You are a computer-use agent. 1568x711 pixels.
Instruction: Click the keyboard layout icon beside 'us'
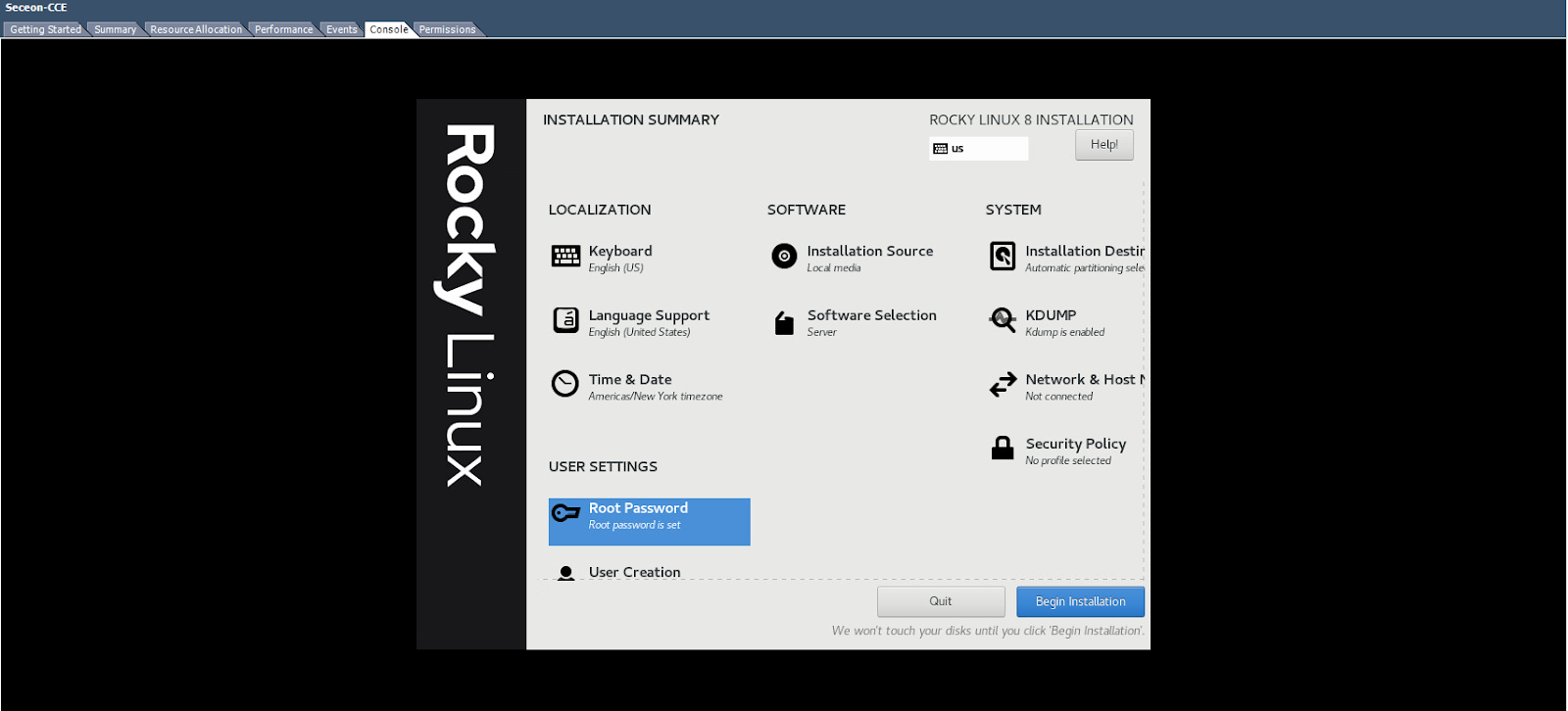click(941, 149)
